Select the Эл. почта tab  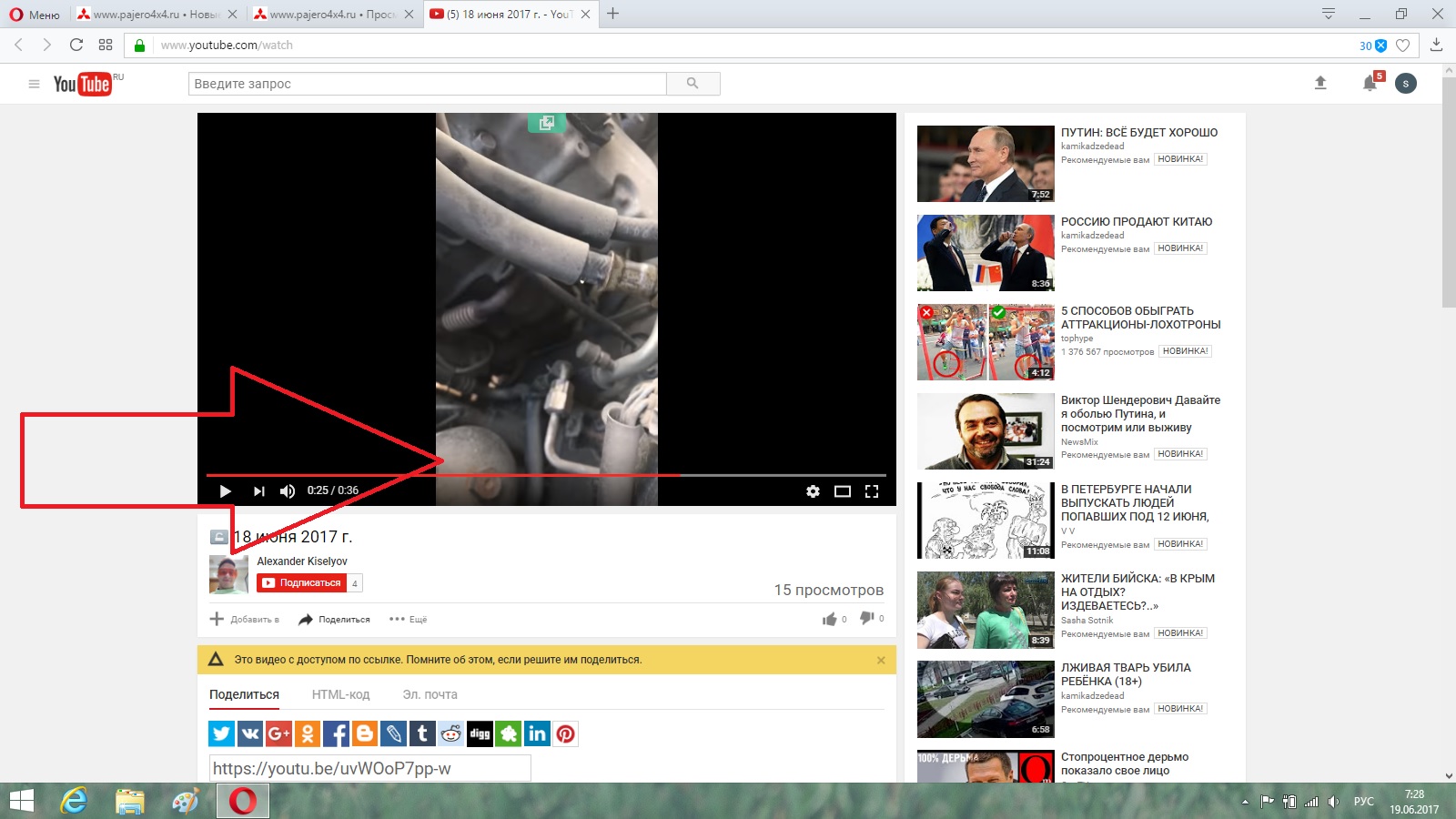point(430,694)
